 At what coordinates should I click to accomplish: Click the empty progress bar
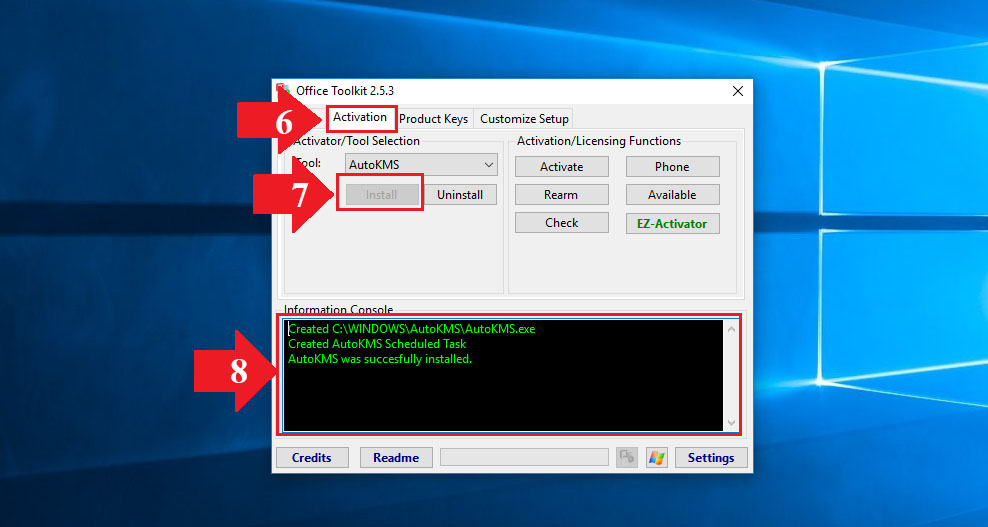[524, 457]
